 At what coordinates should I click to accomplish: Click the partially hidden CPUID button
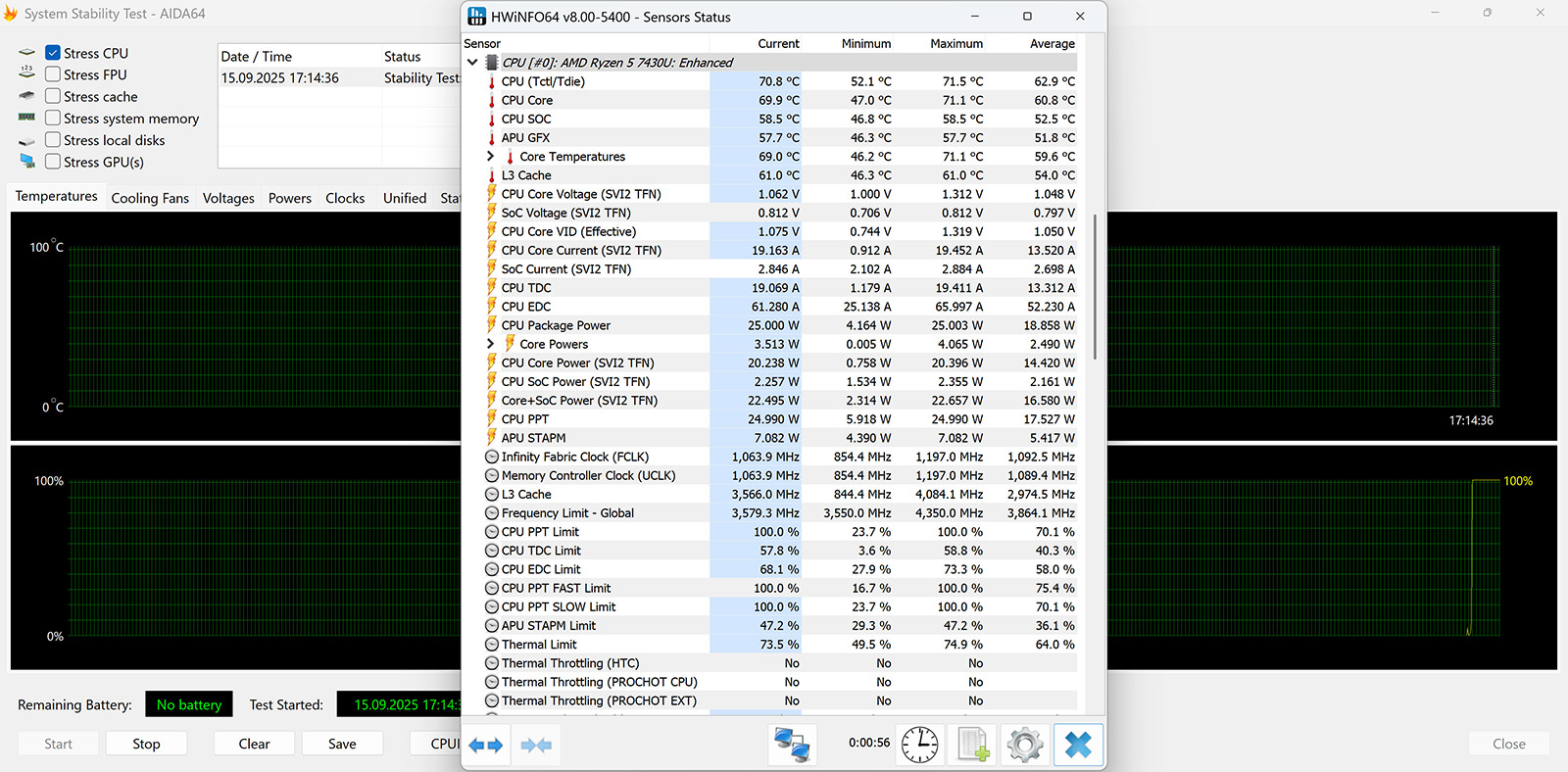[x=436, y=744]
